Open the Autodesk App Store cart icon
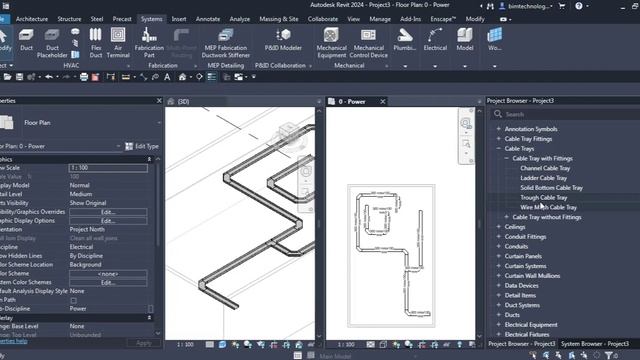The width and height of the screenshot is (640, 360). (x=562, y=6)
